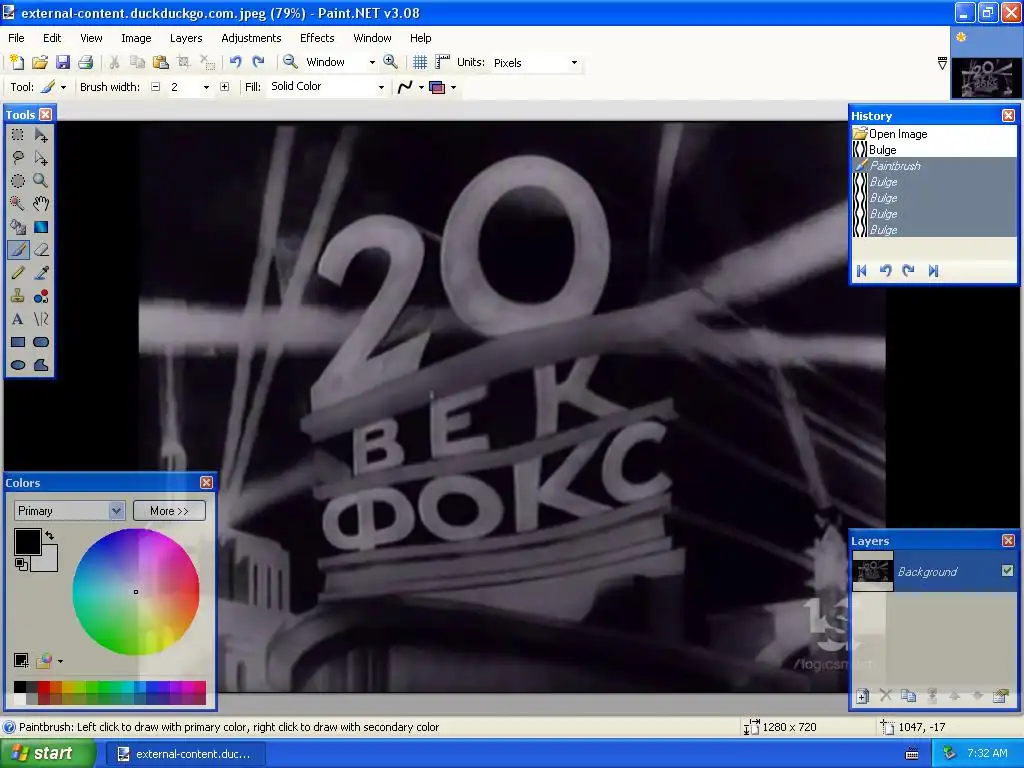Select the Freeform Shape tool
The image size is (1024, 768).
[41, 365]
